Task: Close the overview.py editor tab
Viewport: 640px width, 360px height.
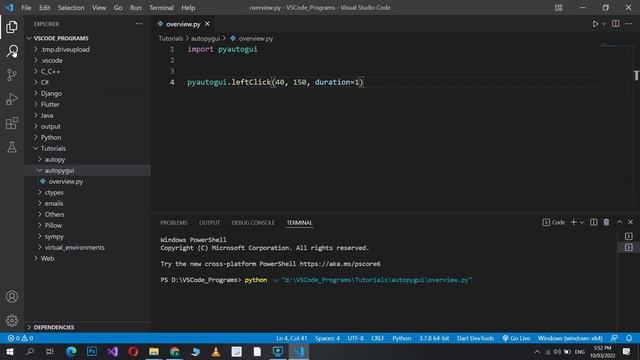Action: pos(207,24)
